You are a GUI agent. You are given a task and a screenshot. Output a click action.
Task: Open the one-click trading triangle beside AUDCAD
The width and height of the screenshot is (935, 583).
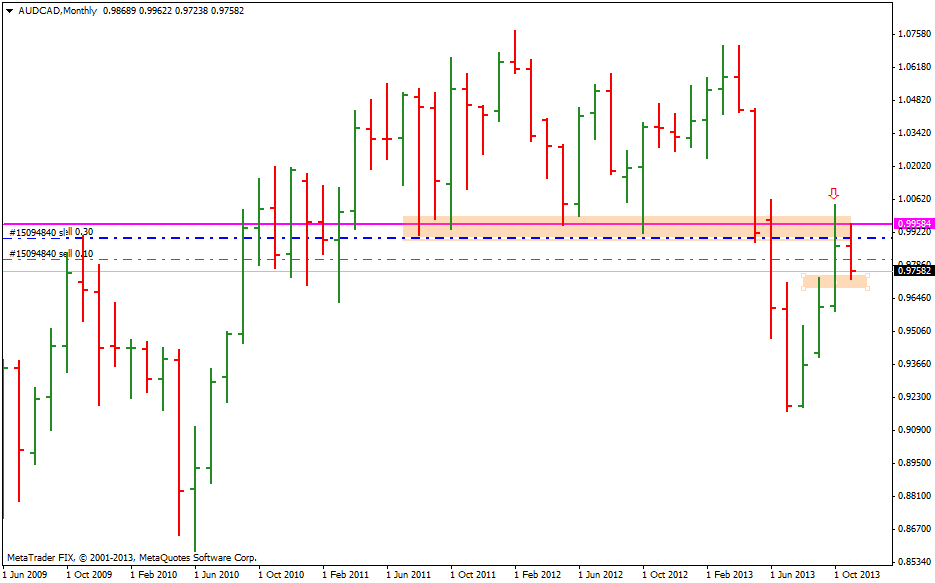point(9,10)
